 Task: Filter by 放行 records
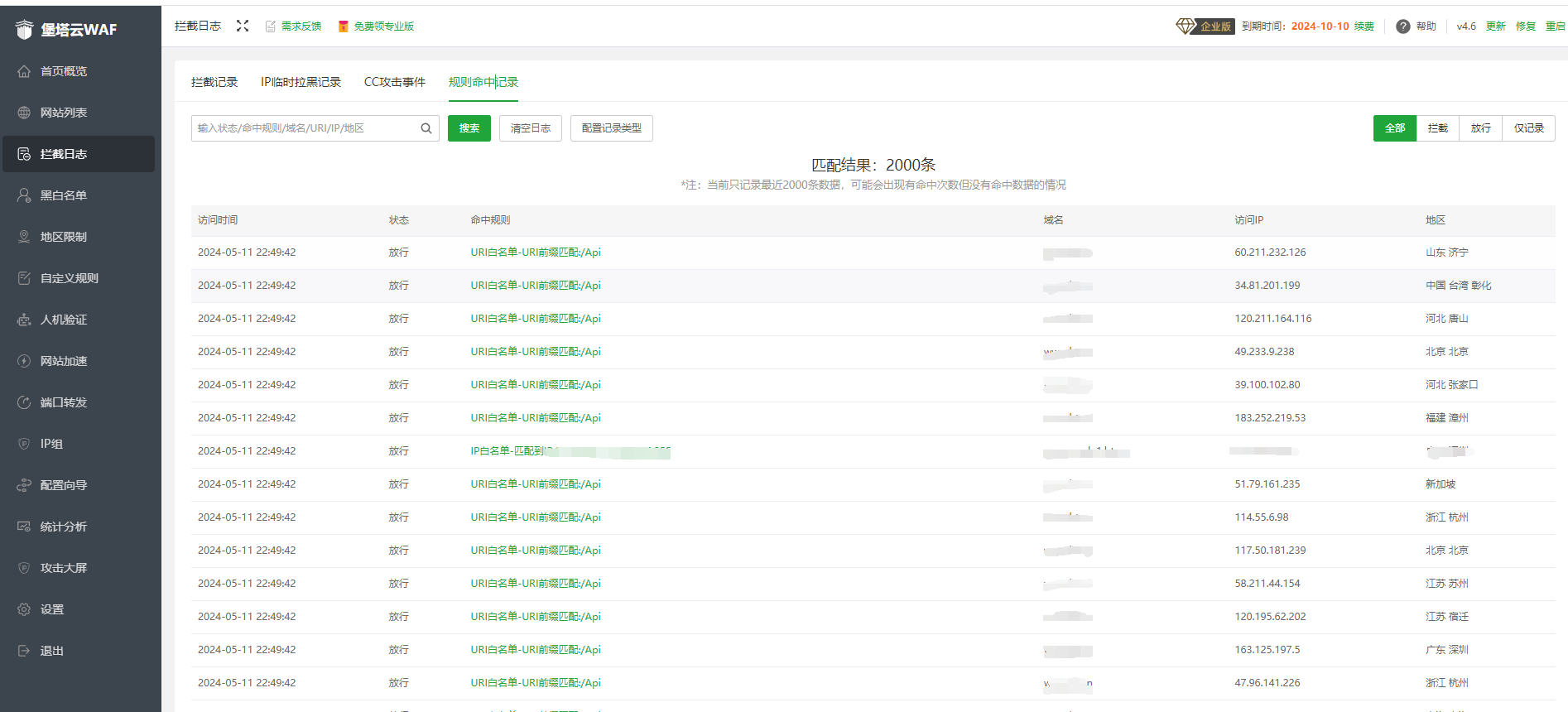tap(1481, 128)
